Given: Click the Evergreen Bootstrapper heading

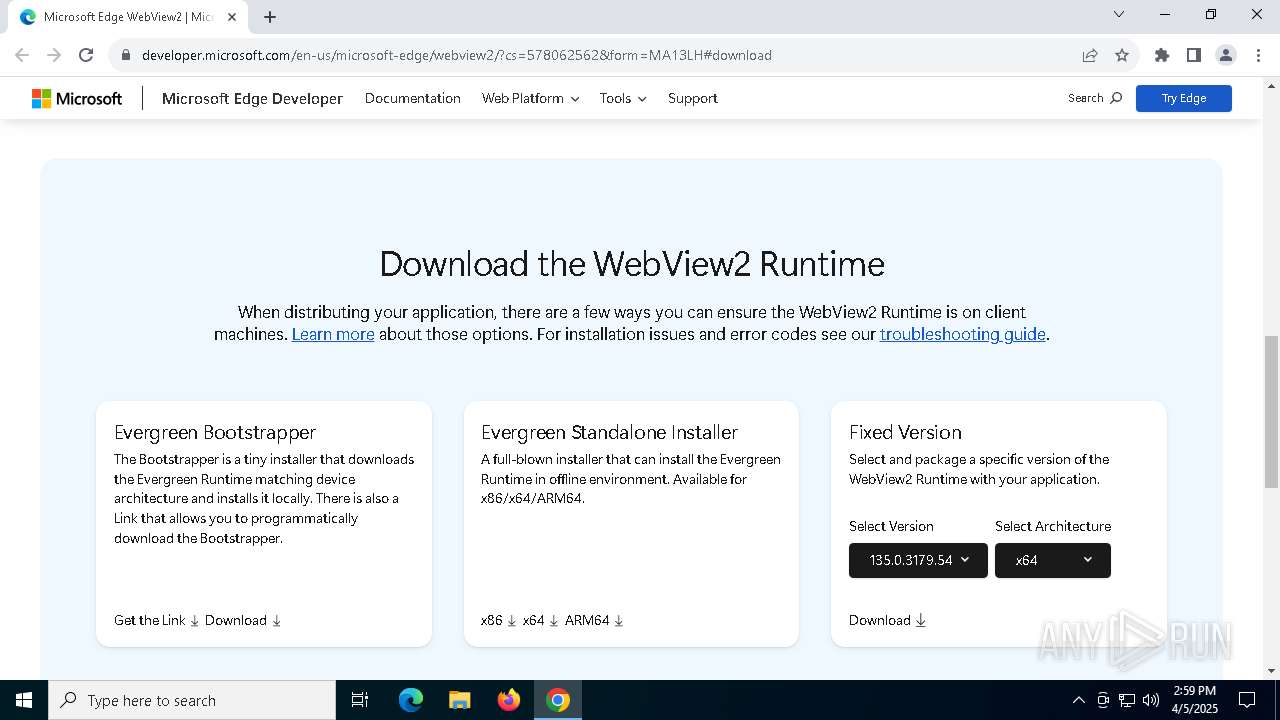Looking at the screenshot, I should pos(215,432).
